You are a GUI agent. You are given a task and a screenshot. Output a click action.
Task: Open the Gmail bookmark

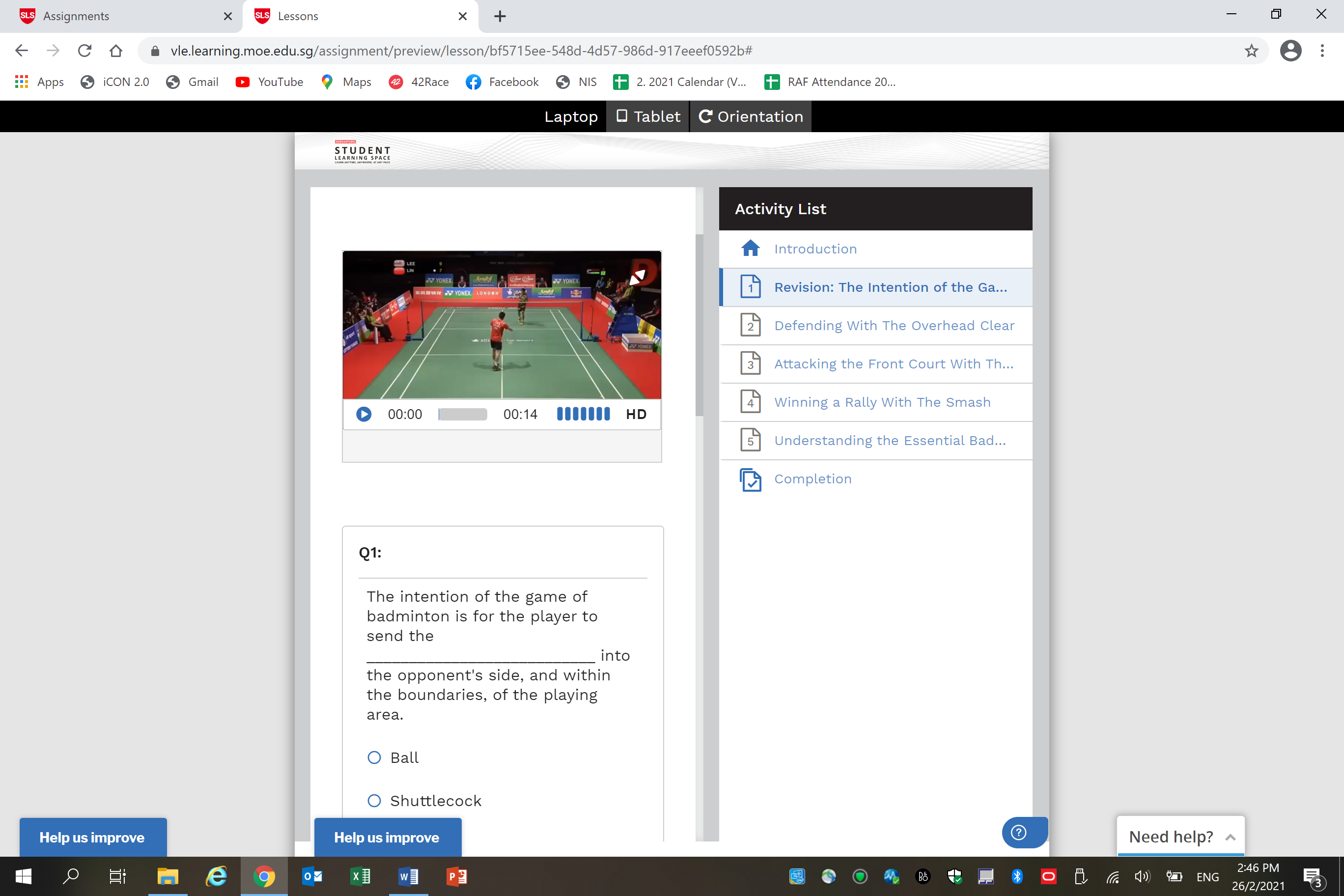point(193,83)
